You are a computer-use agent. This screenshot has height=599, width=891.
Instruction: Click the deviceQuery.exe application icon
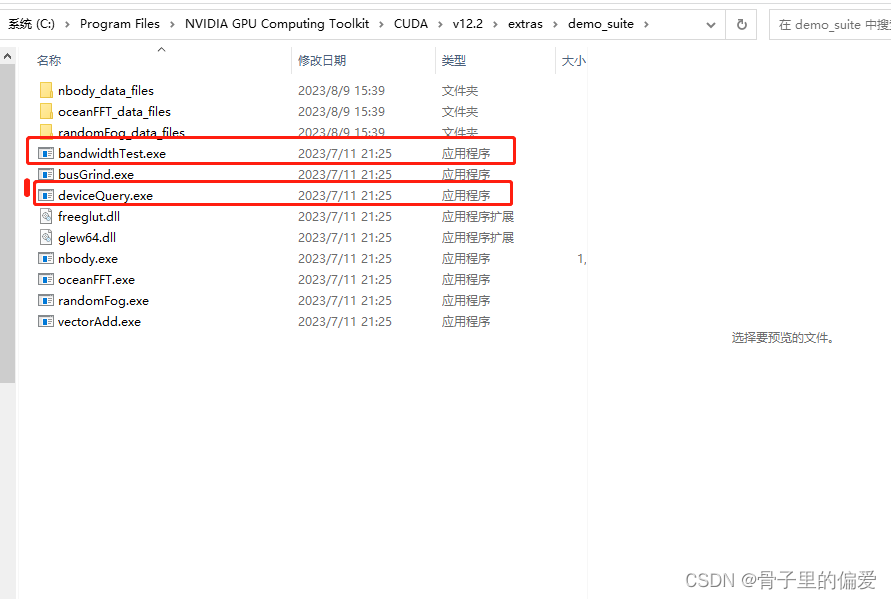(46, 195)
